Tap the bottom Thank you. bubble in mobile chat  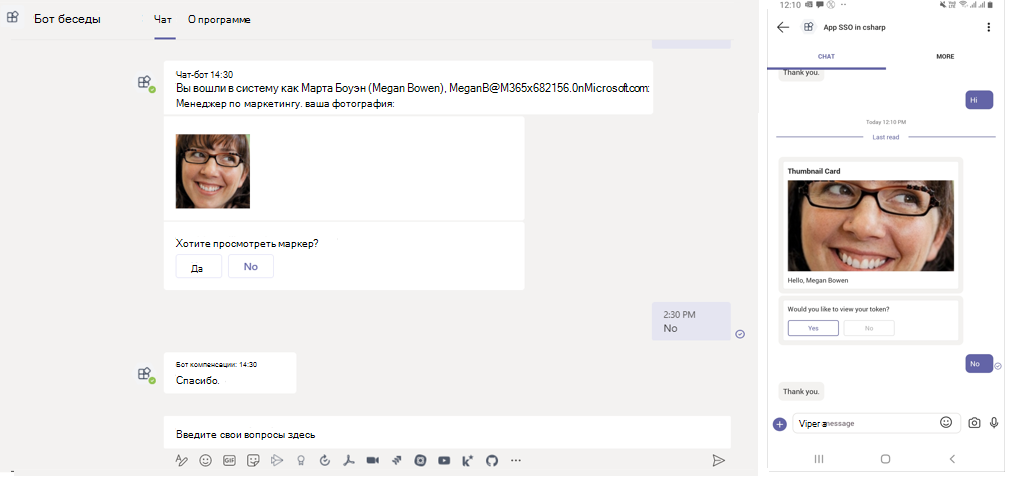click(x=801, y=391)
